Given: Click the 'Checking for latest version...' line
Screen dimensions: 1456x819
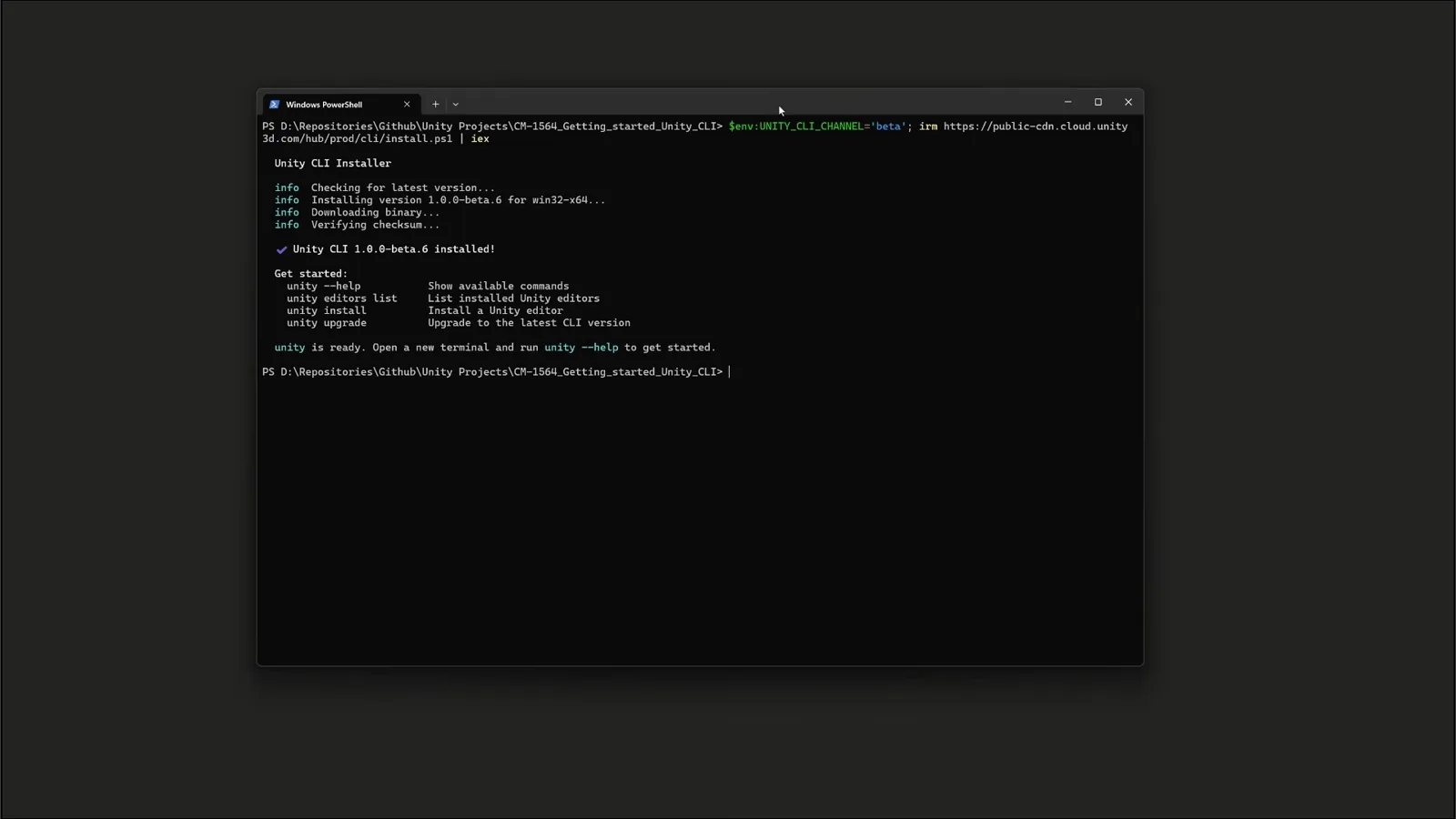Looking at the screenshot, I should tap(385, 187).
